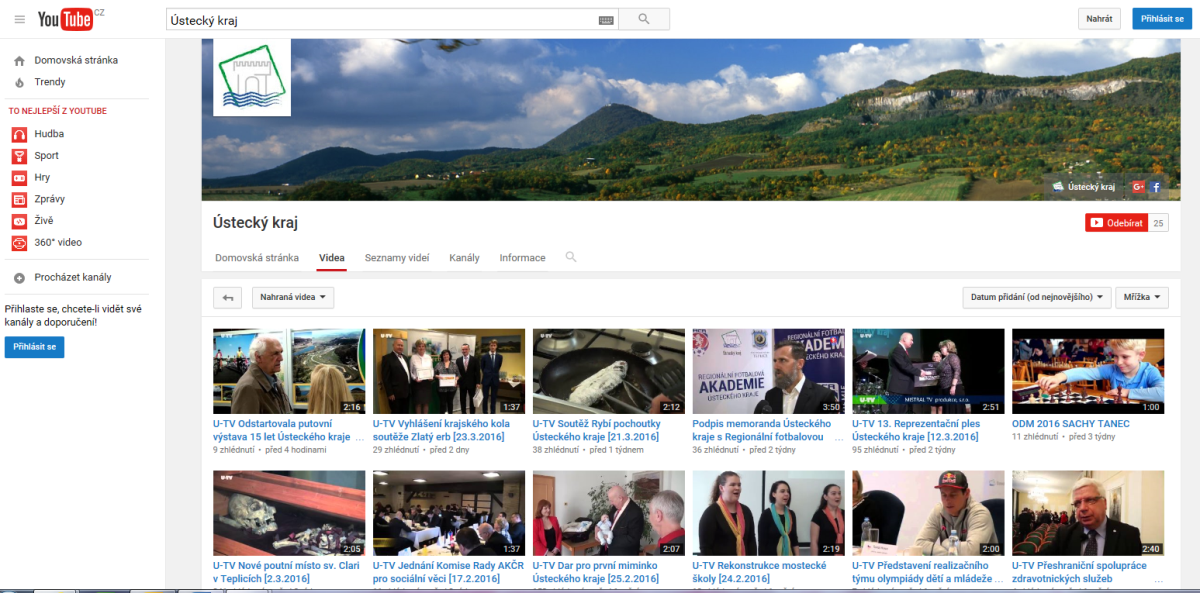Open the on-screen keyboard icon in search box
Screen dimensions: 1200x593
(x=606, y=20)
